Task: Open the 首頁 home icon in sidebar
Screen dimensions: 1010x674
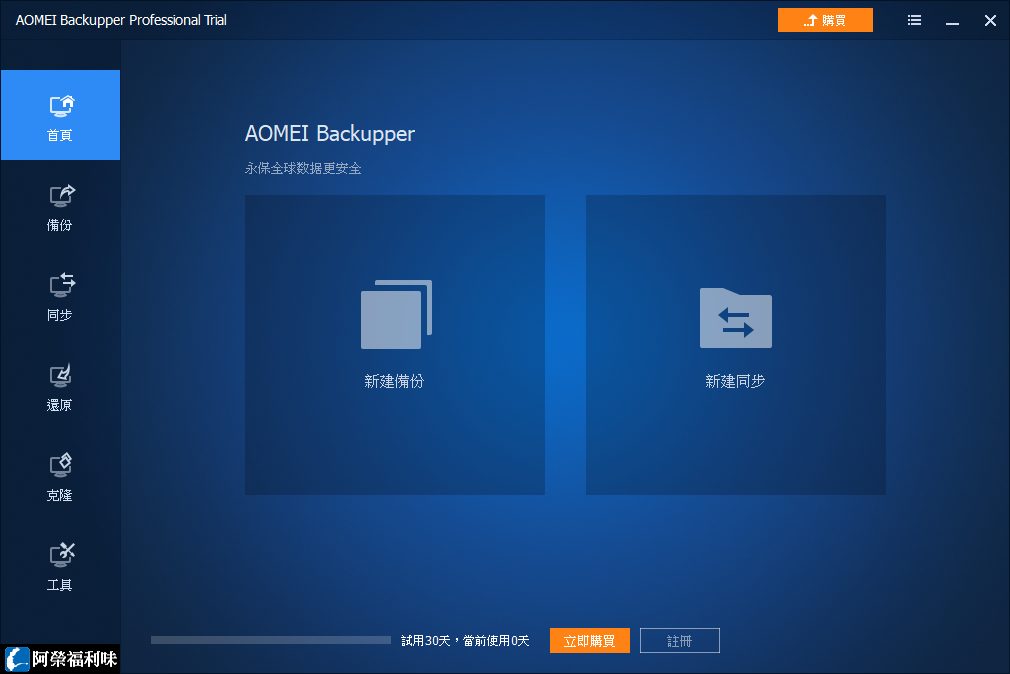Action: pos(60,104)
